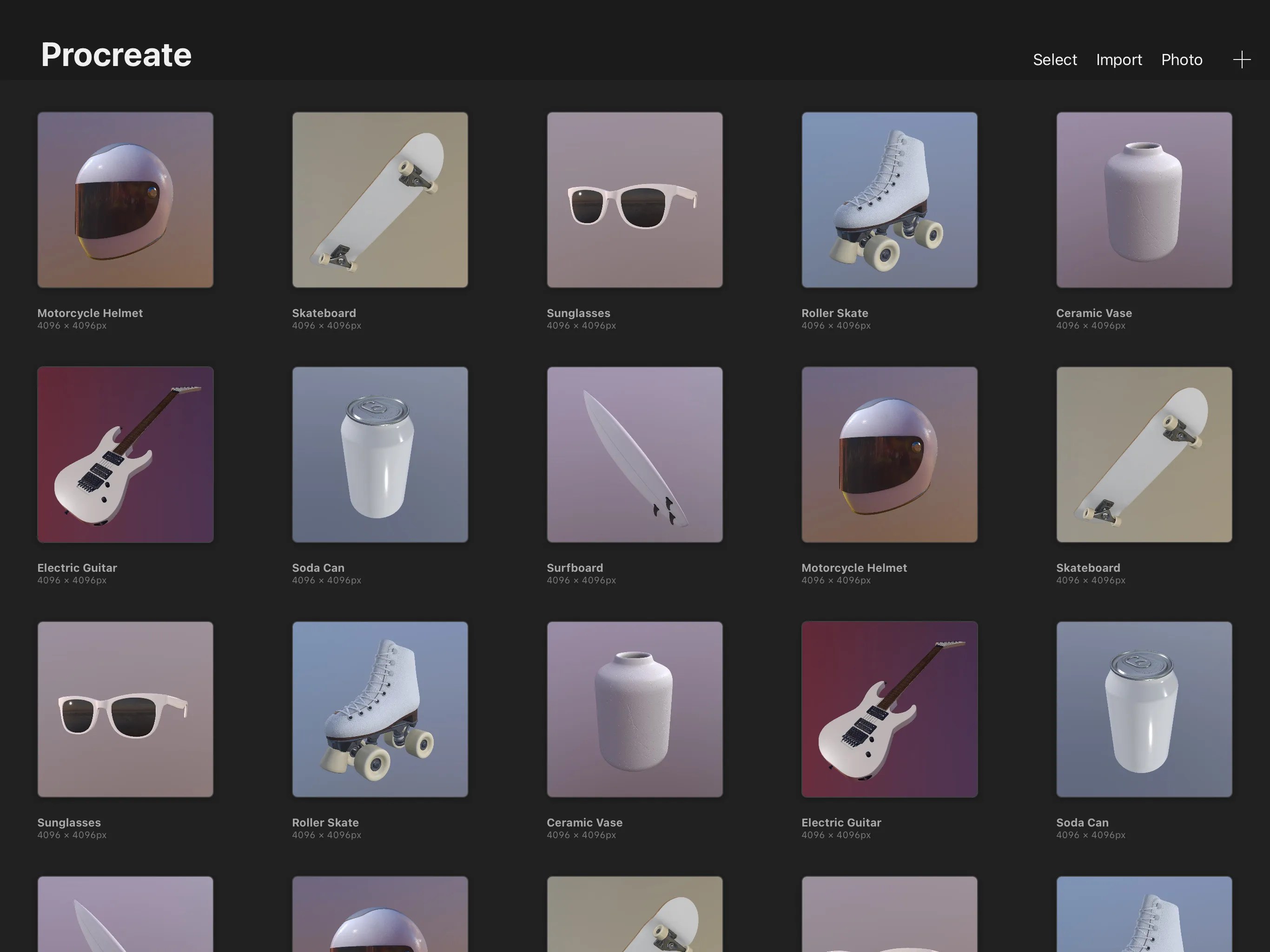Open the Soda Can artwork in the third row
Viewport: 1270px width, 952px height.
1143,708
